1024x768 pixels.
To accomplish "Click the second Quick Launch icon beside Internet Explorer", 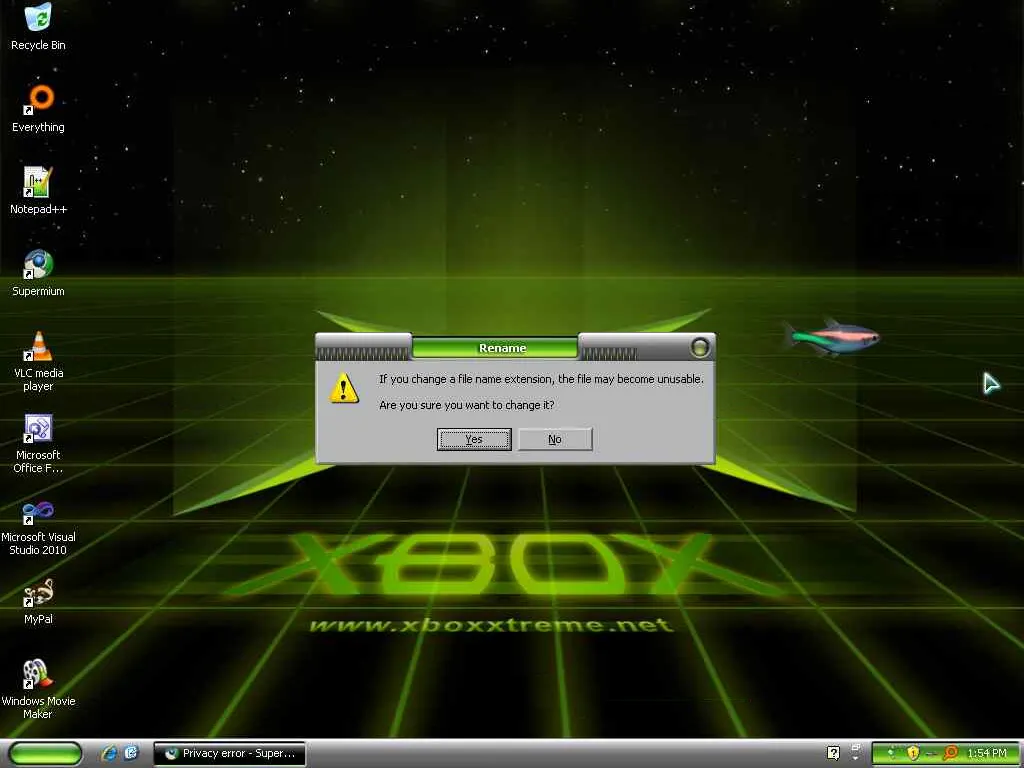I will click(131, 754).
